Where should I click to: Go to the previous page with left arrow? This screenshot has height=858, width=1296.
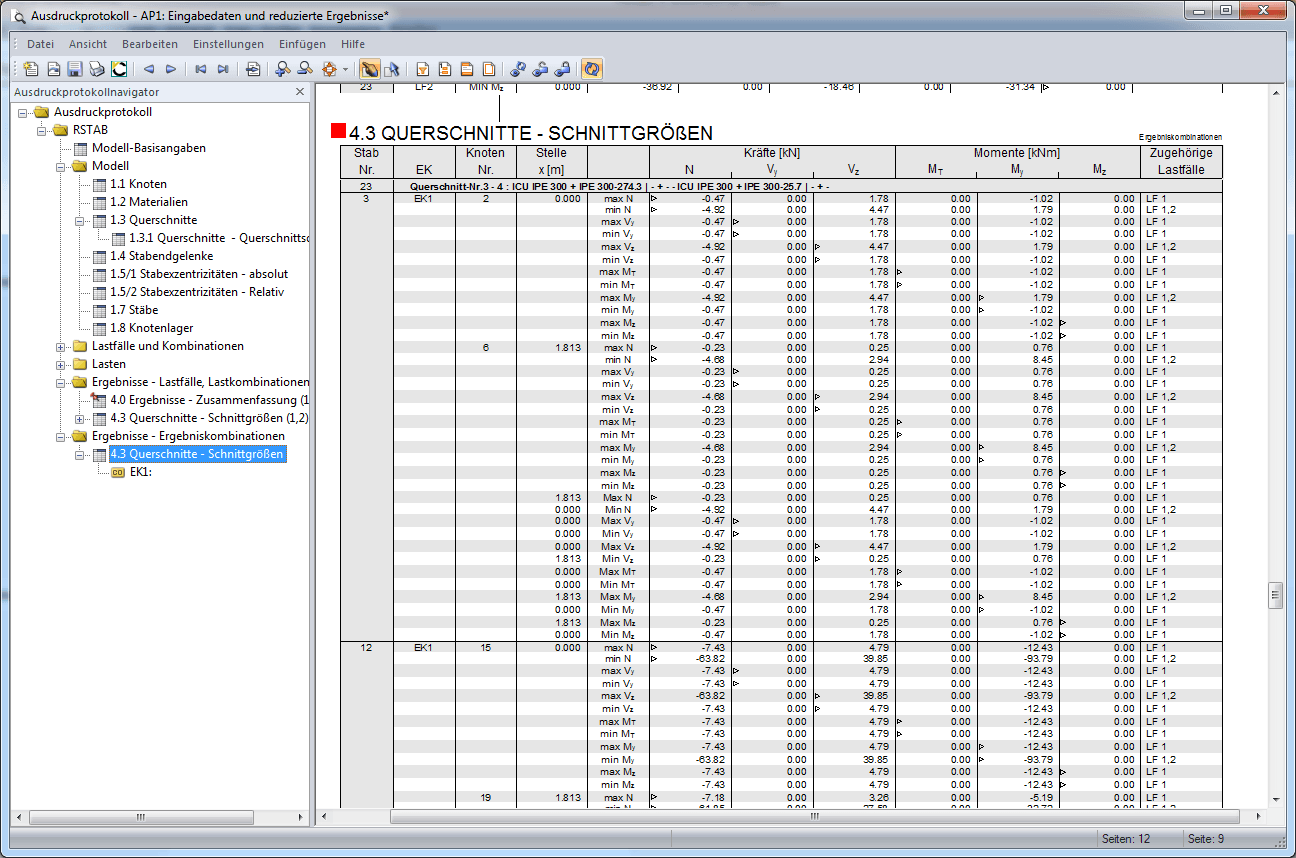tap(149, 69)
